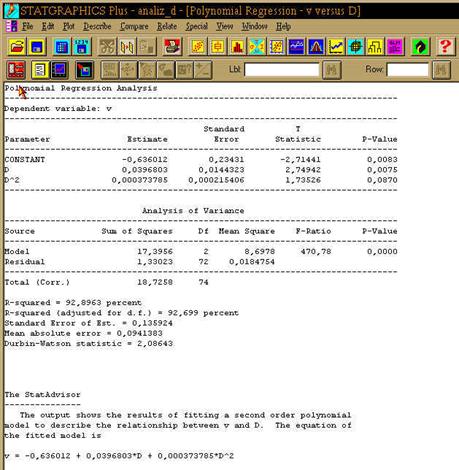Click the 'Dependent variable: v' line
This screenshot has width=459, height=470.
point(58,109)
